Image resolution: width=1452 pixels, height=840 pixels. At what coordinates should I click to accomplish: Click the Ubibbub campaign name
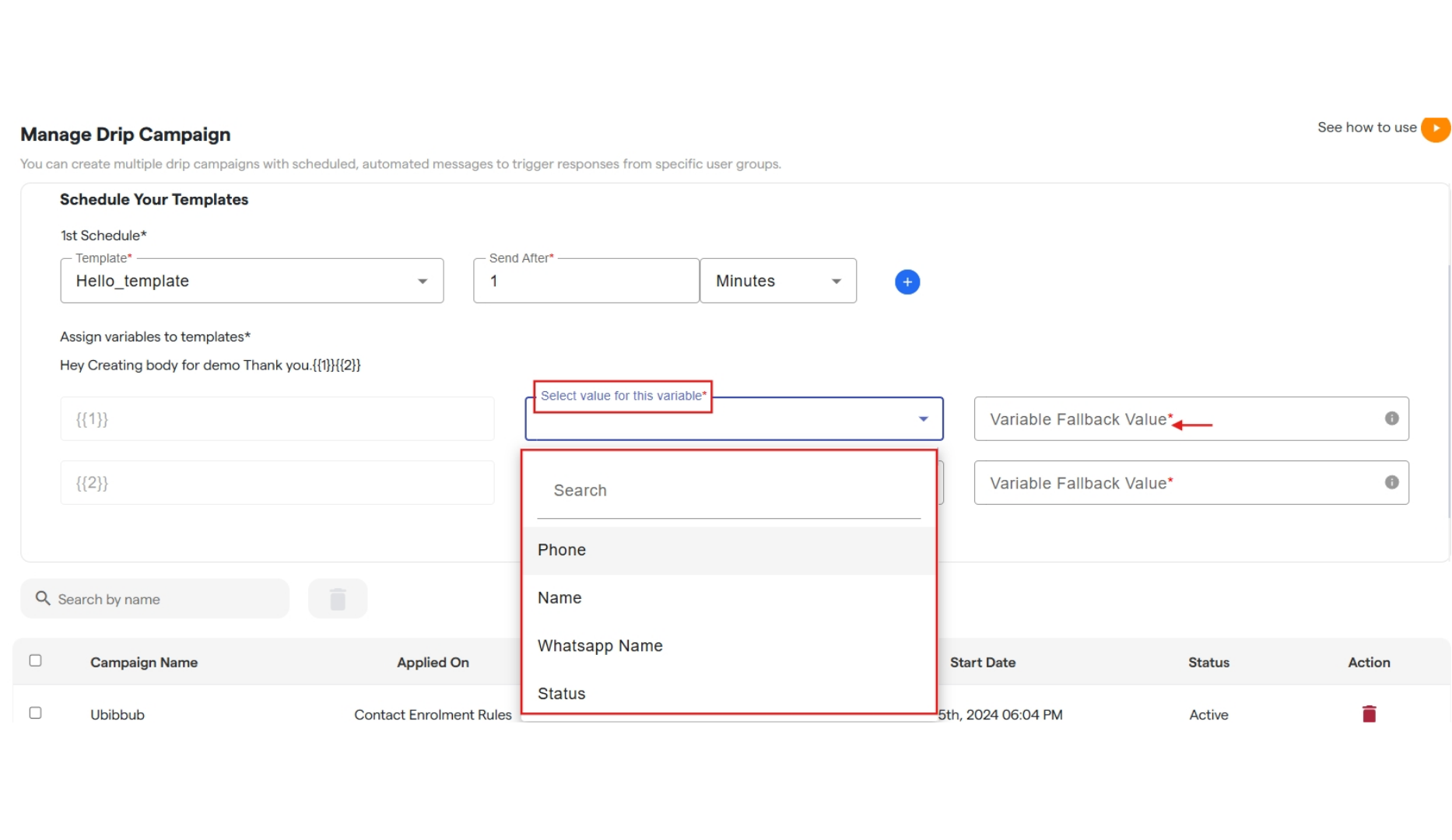coord(117,715)
